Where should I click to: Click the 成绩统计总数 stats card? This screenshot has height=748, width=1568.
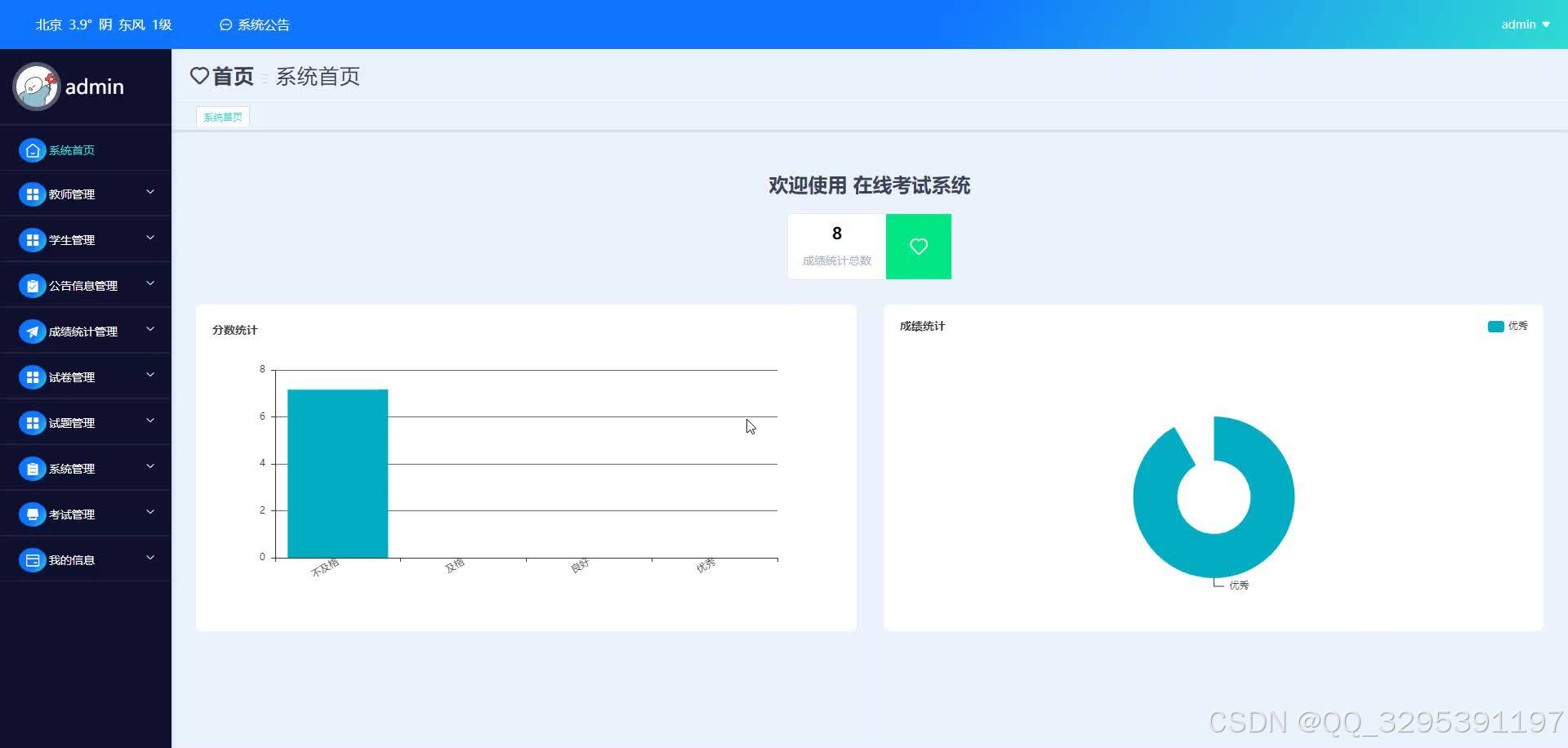(x=836, y=246)
